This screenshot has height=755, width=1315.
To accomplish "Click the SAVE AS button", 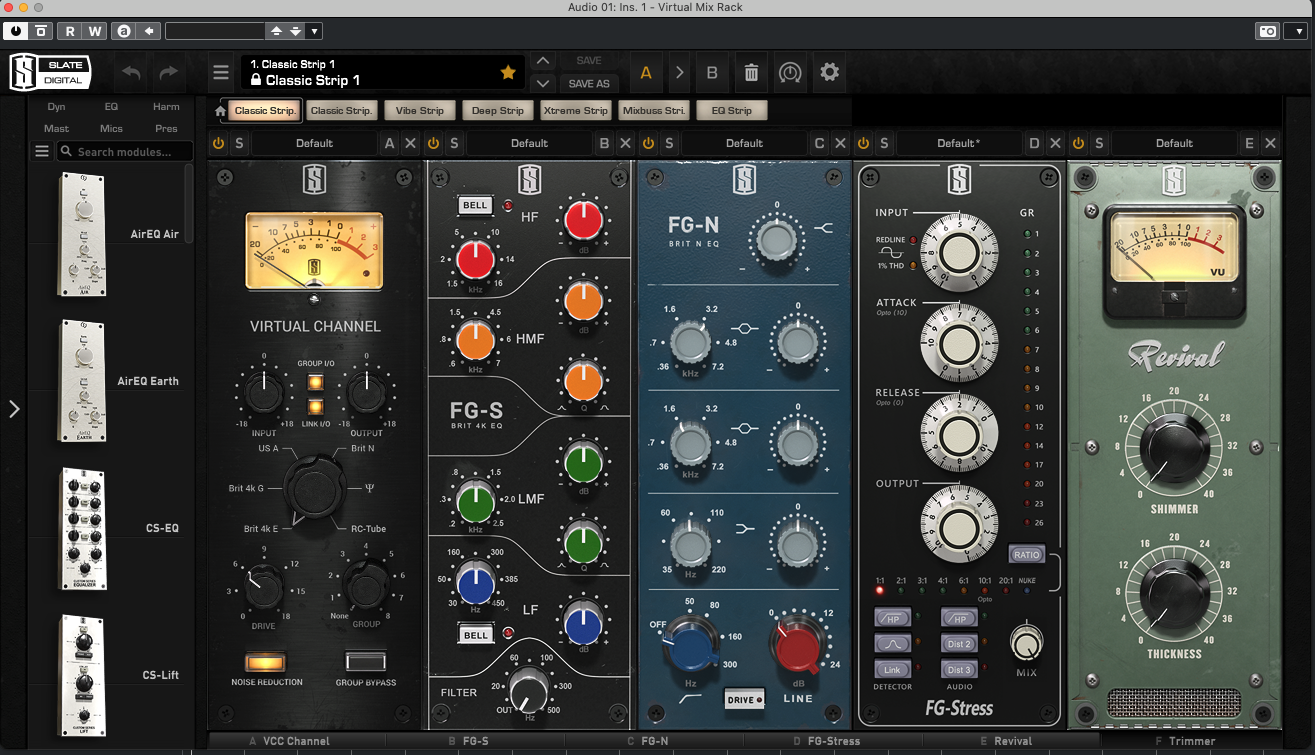I will 589,83.
